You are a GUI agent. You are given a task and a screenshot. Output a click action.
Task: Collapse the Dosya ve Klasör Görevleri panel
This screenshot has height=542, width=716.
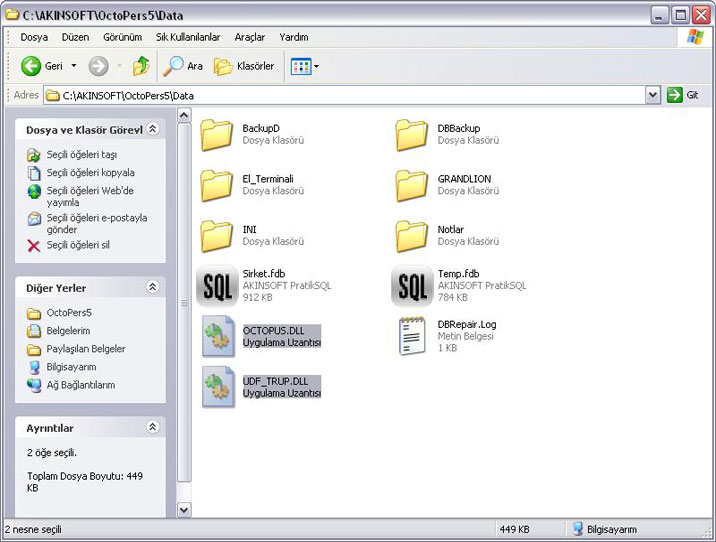tap(153, 129)
